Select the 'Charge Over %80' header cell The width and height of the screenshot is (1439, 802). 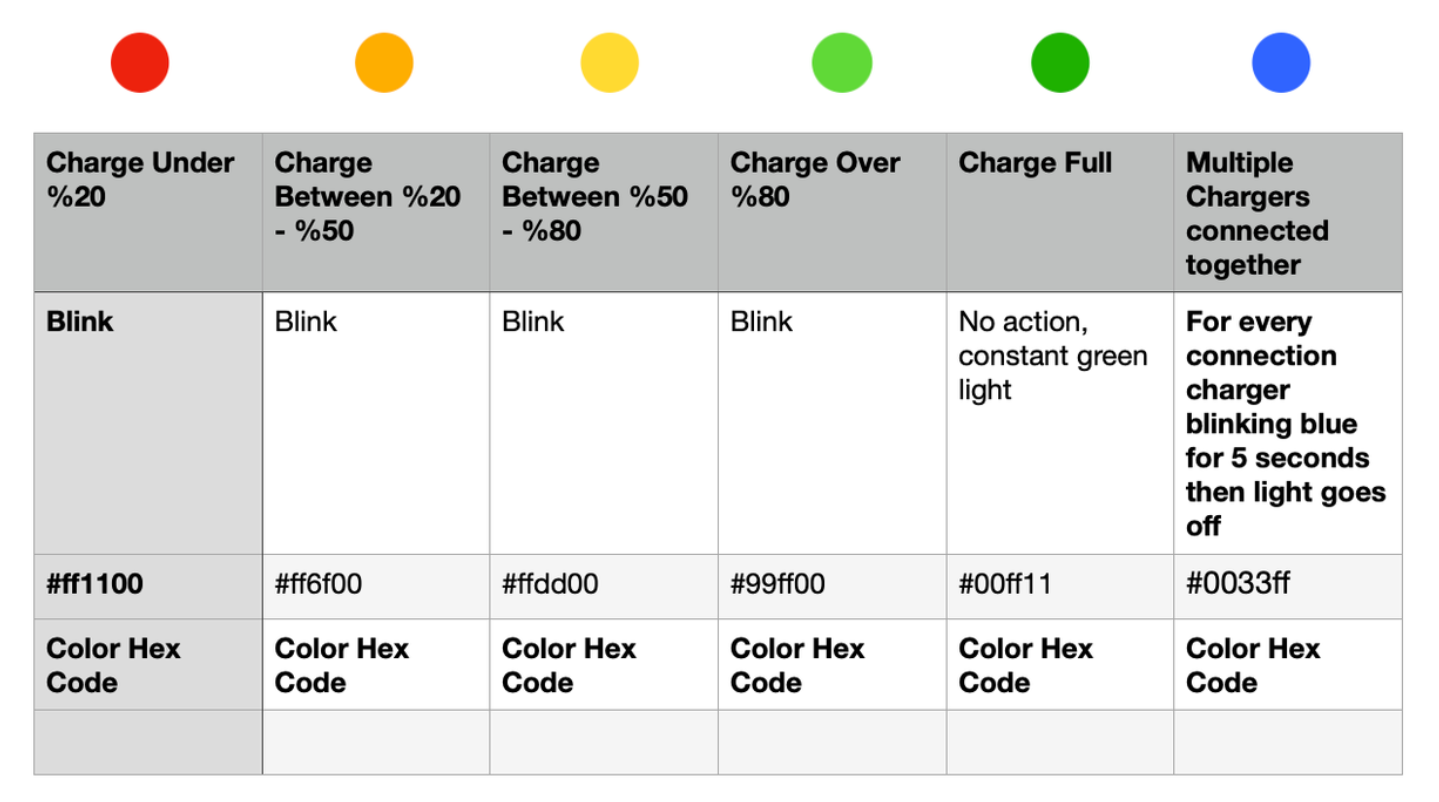(x=832, y=212)
